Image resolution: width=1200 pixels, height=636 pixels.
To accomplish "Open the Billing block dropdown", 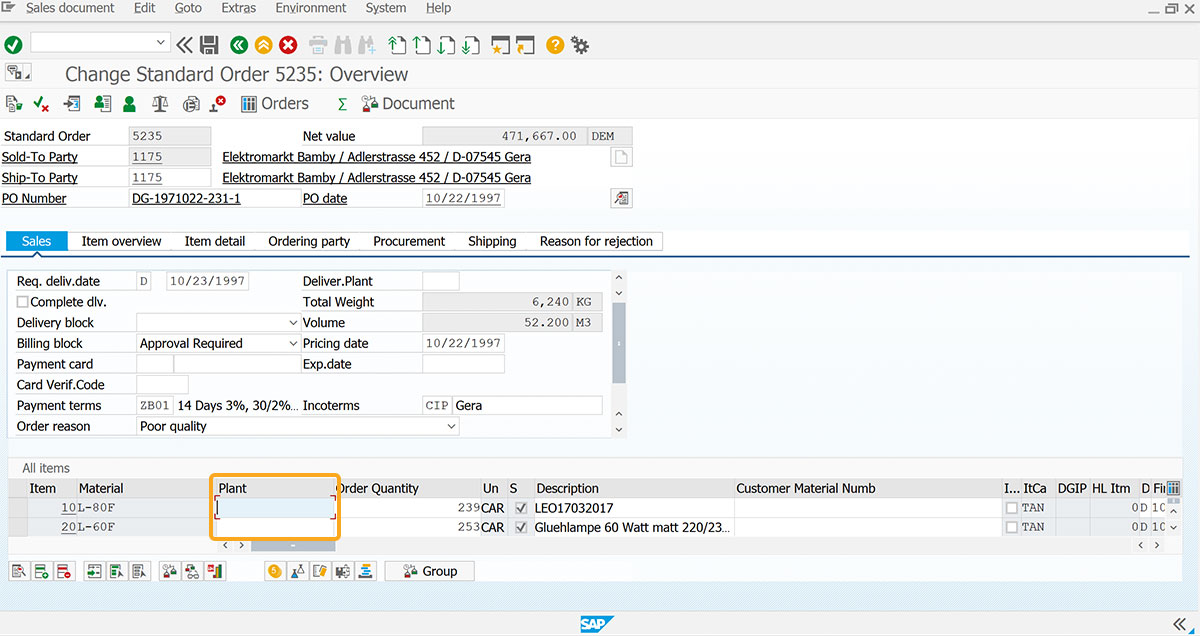I will (293, 344).
